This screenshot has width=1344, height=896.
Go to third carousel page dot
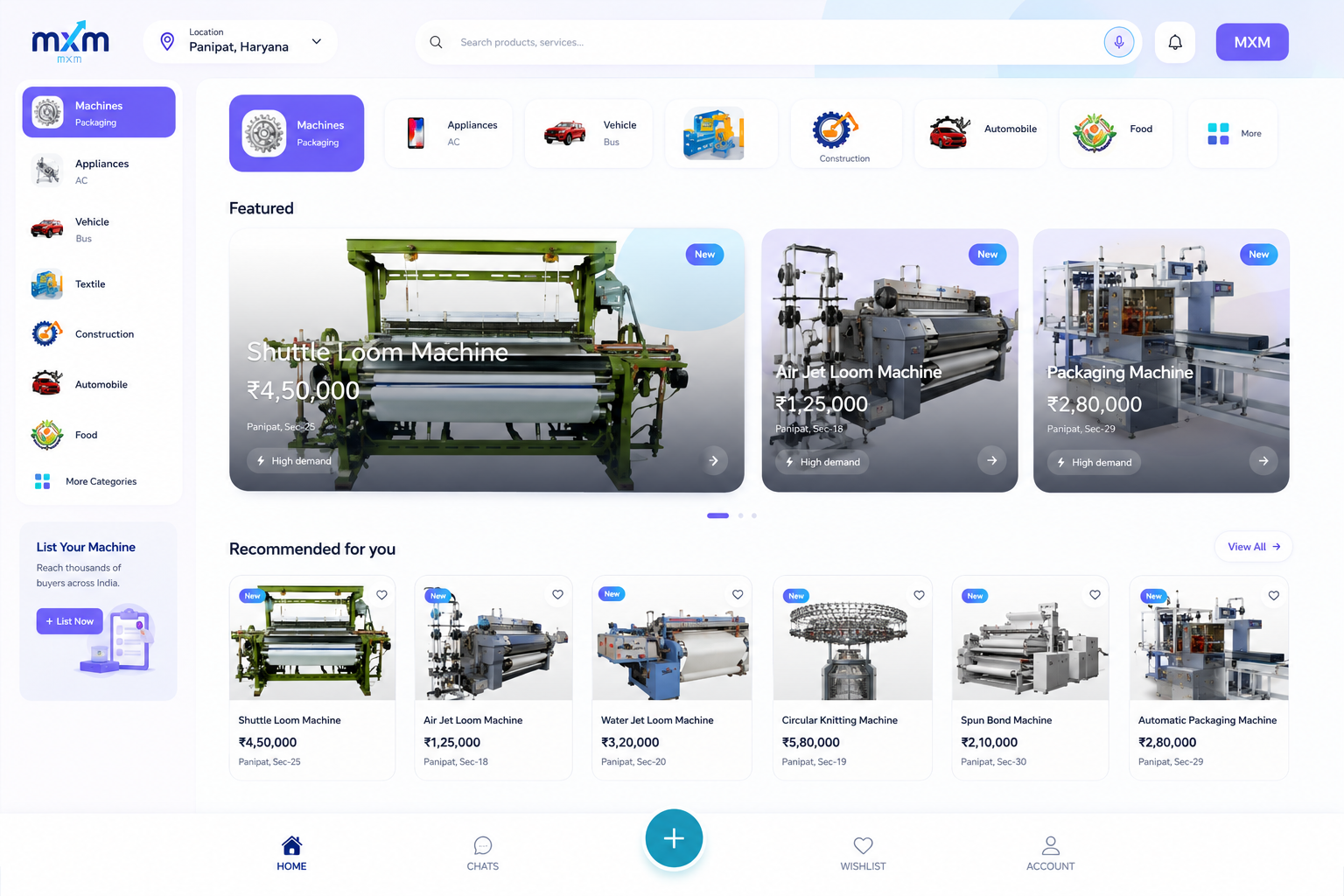(x=754, y=515)
